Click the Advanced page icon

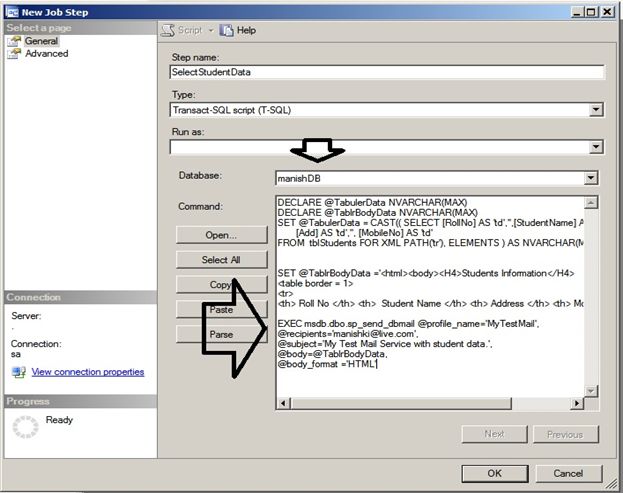pyautogui.click(x=14, y=54)
